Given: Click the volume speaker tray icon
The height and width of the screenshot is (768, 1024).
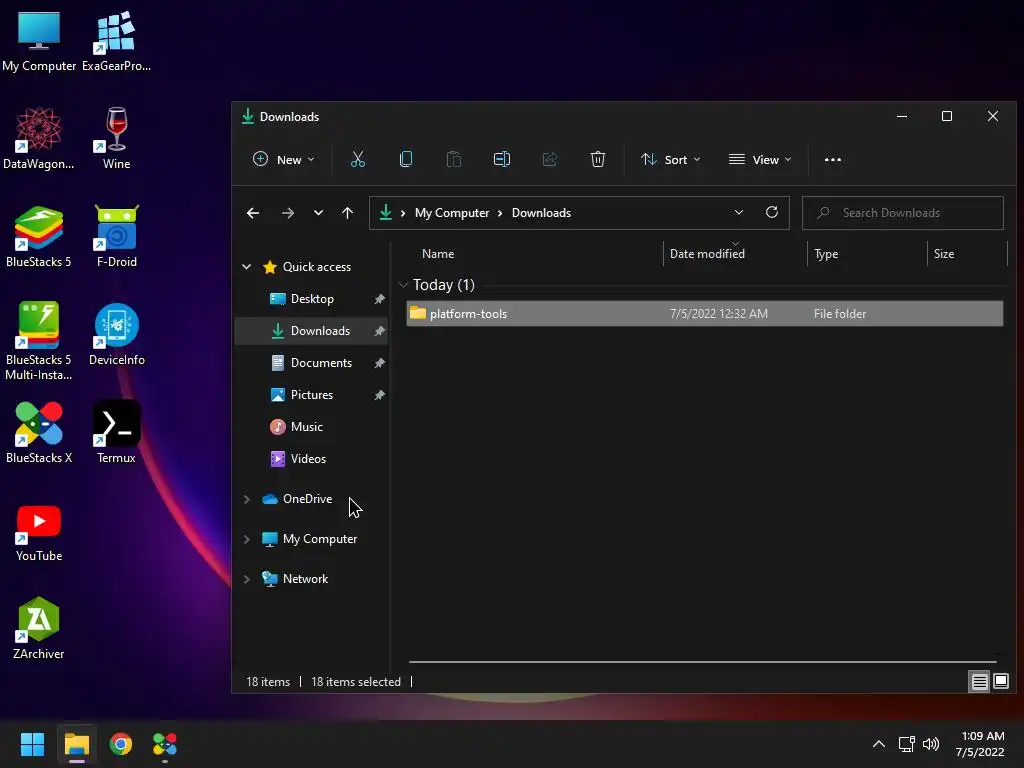Looking at the screenshot, I should pos(931,744).
